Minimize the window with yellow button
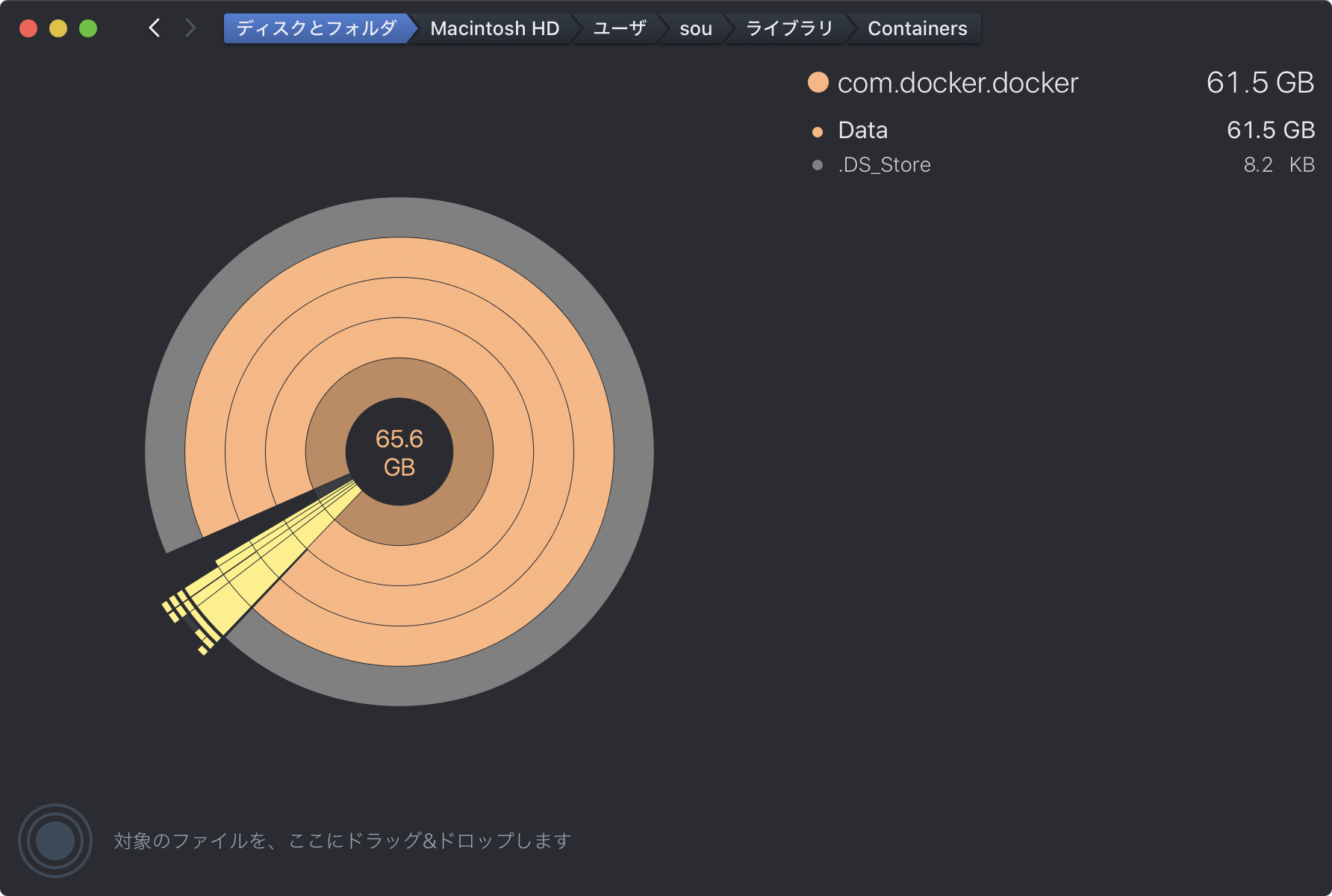Image resolution: width=1332 pixels, height=896 pixels. [x=58, y=28]
